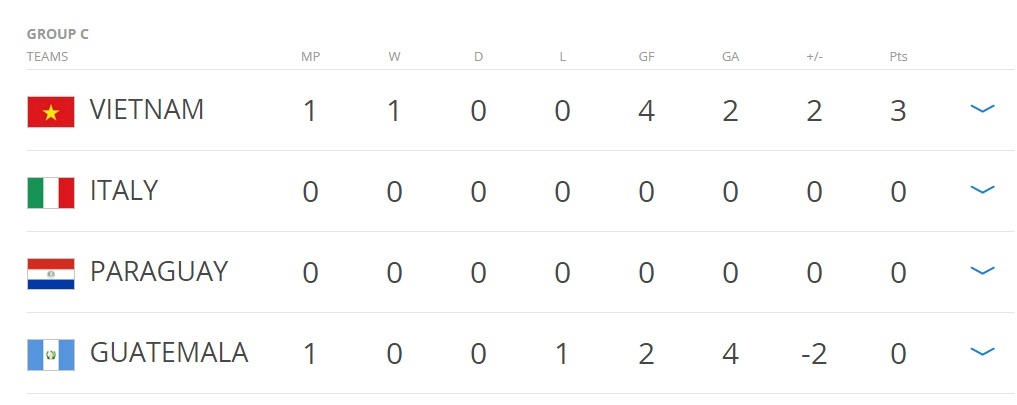The height and width of the screenshot is (405, 1017).
Task: Click the Paraguay flag icon
Action: (x=51, y=273)
